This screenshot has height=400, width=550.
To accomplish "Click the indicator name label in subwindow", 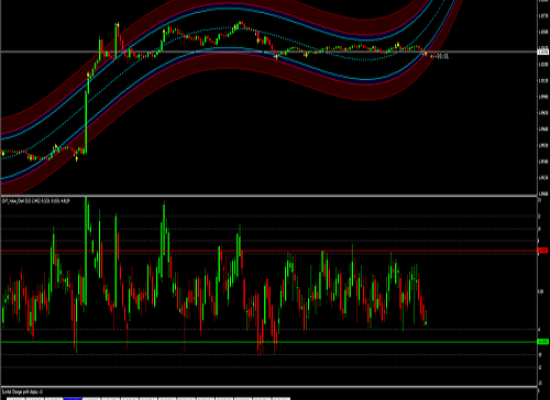I will point(35,201).
